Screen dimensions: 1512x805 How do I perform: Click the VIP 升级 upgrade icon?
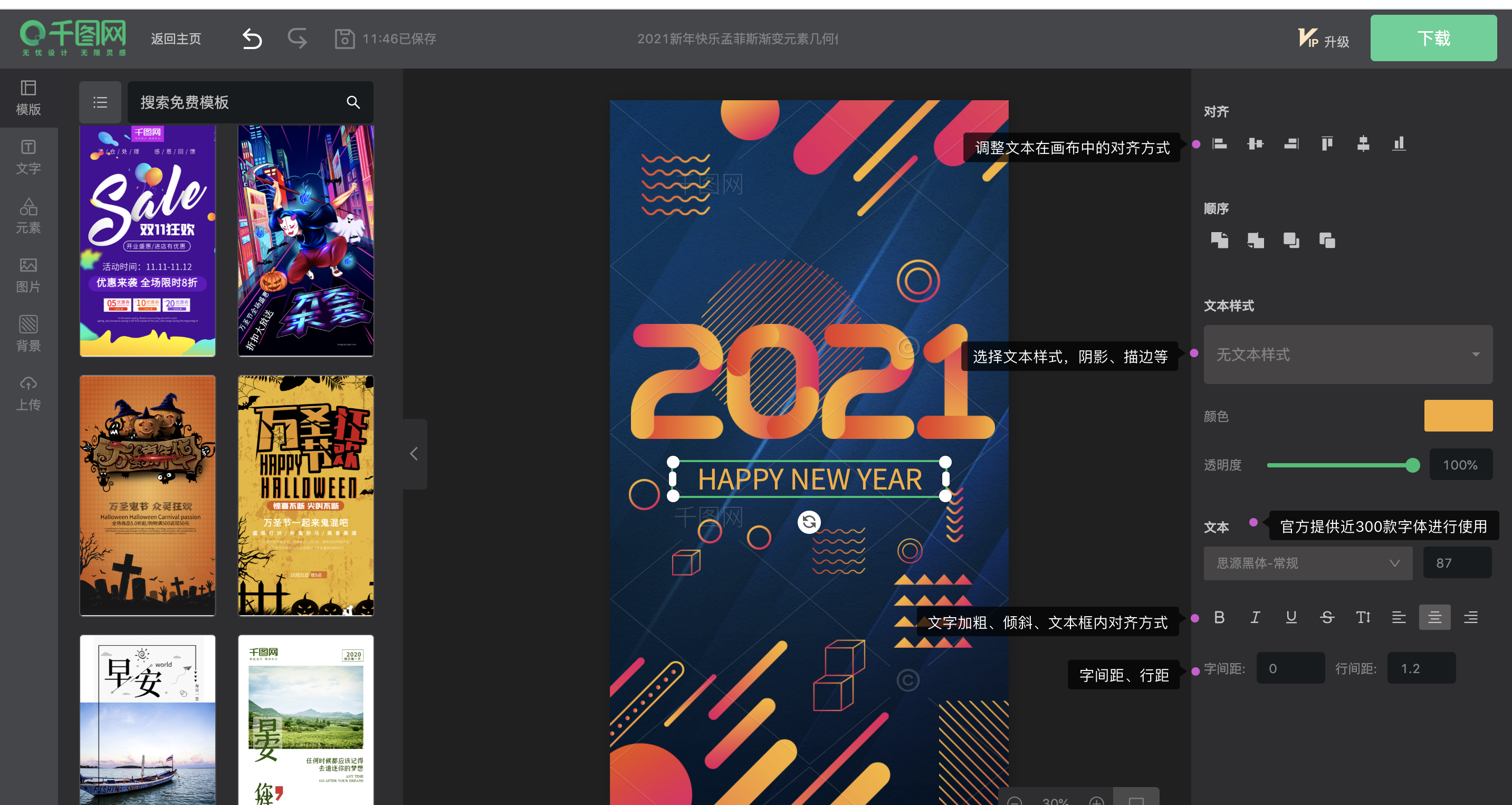(1323, 39)
